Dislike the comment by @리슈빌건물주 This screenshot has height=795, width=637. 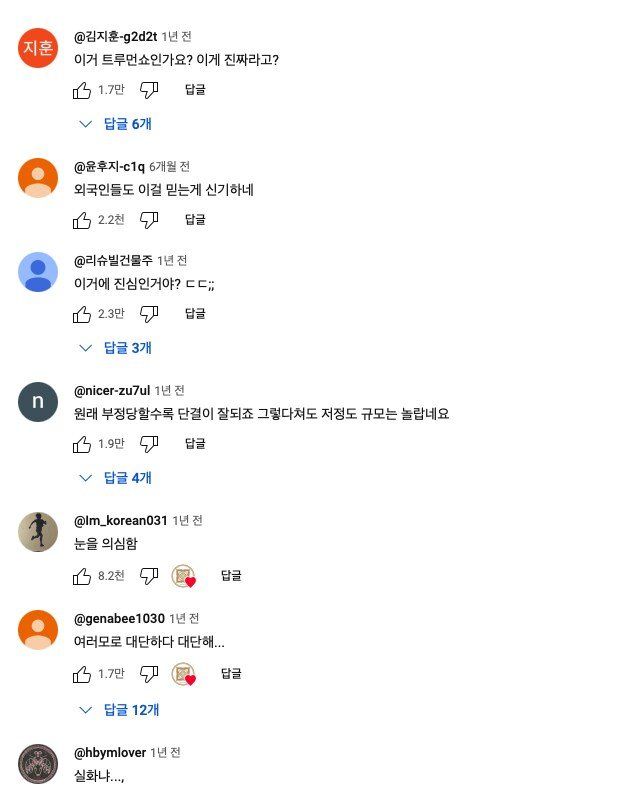[149, 314]
